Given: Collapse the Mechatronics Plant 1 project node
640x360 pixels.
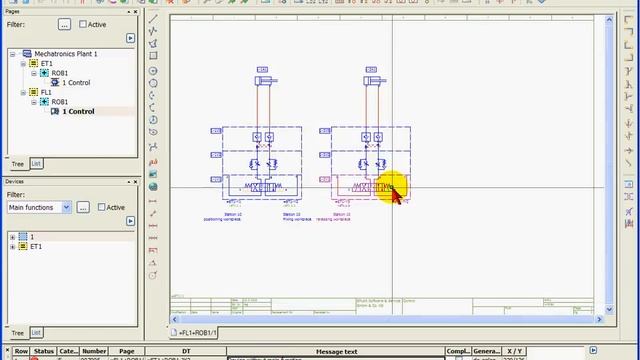Looking at the screenshot, I should point(12,54).
